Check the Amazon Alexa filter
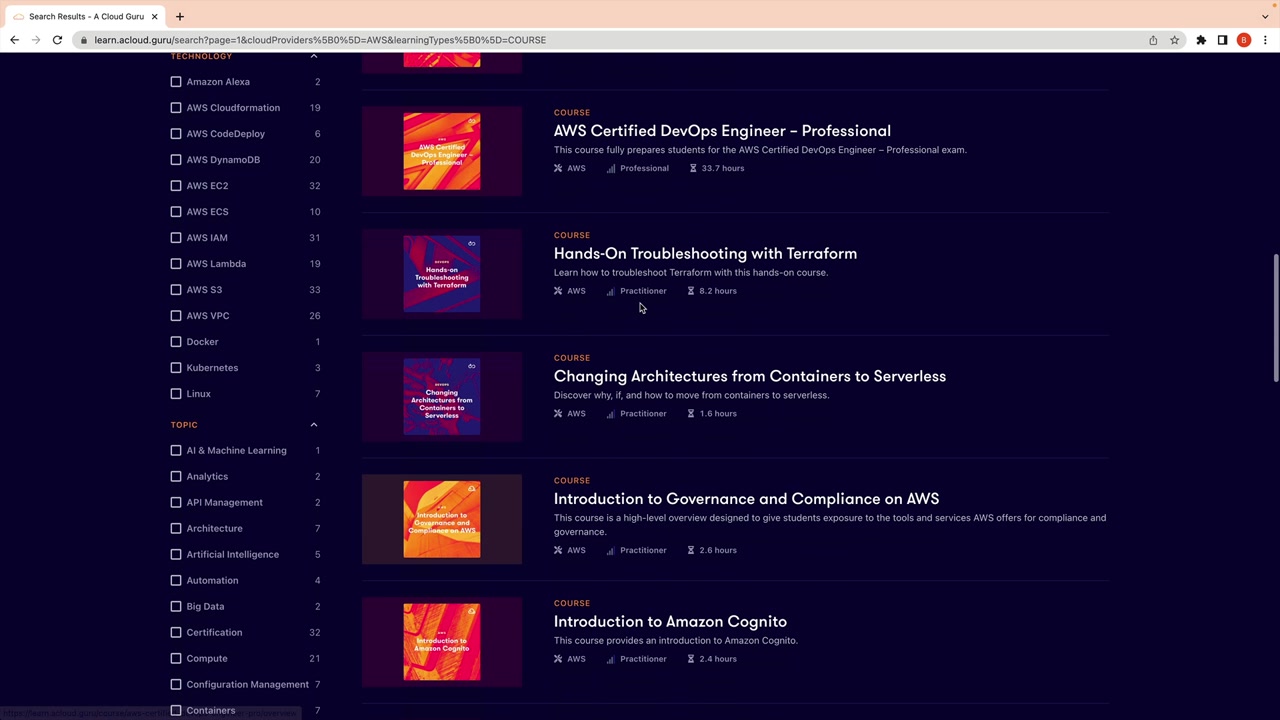This screenshot has height=720, width=1280. click(176, 82)
